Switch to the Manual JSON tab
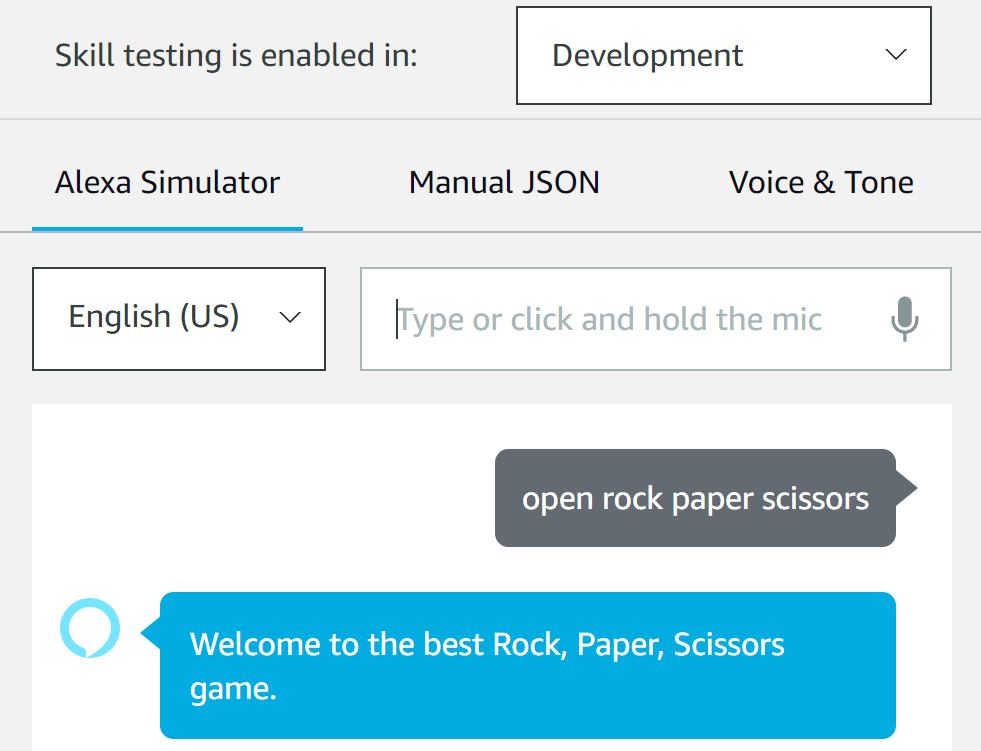The width and height of the screenshot is (981, 751). [x=504, y=183]
